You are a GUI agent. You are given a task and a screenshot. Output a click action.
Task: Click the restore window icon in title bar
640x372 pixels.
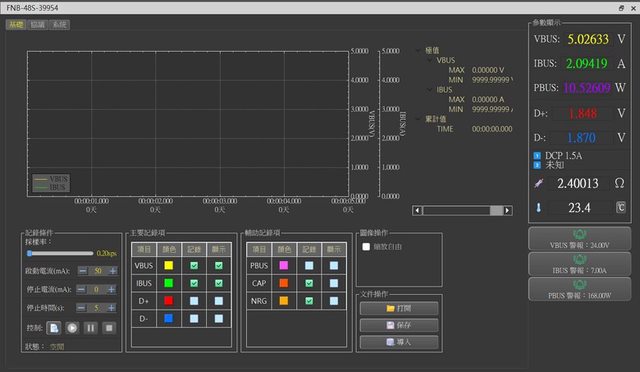(621, 8)
